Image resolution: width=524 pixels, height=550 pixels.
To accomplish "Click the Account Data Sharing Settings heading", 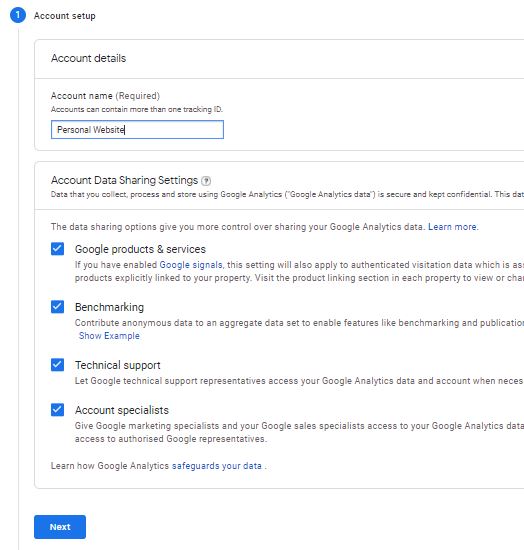I will [x=125, y=180].
